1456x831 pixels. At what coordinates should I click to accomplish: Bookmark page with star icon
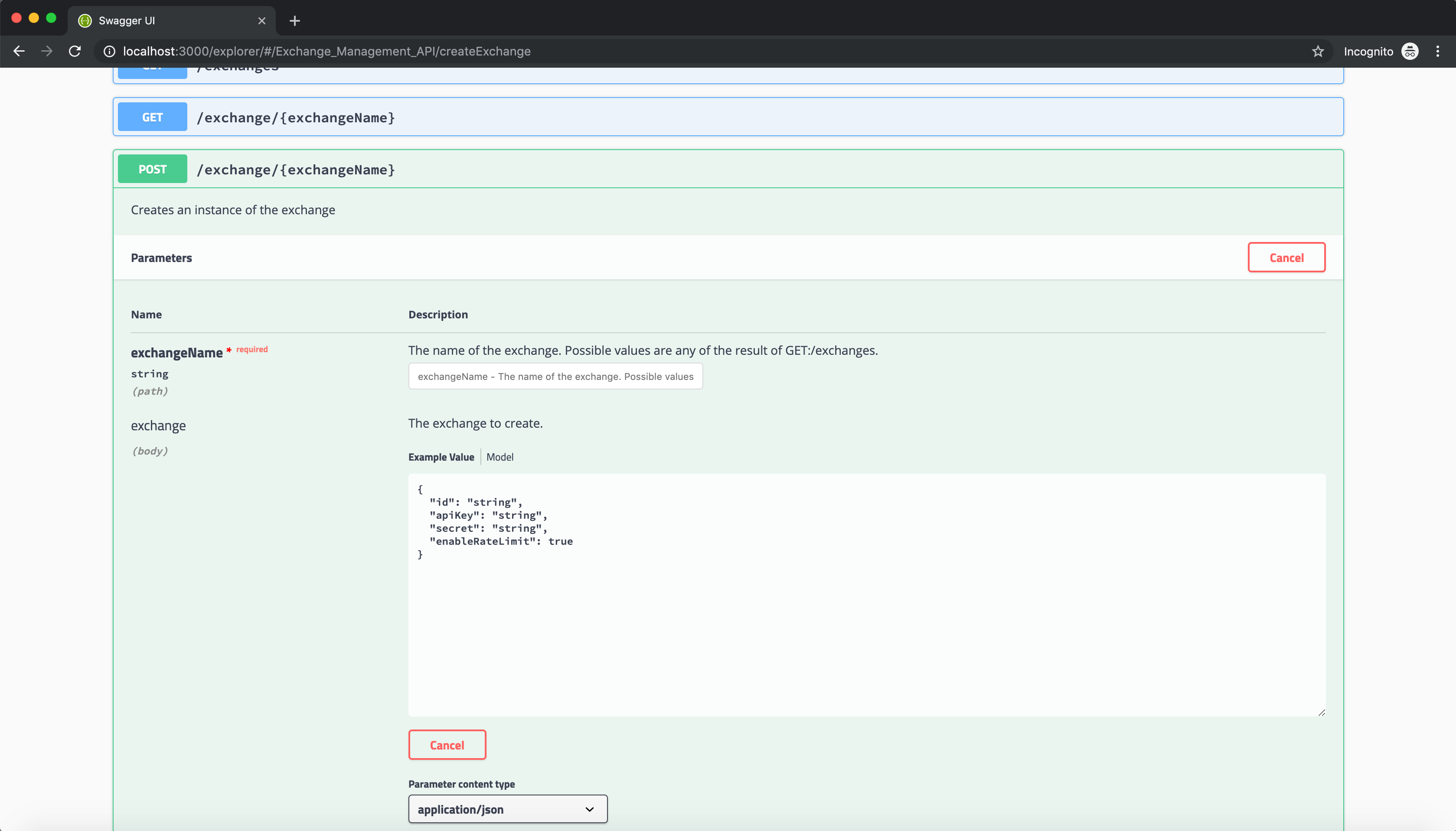(1317, 51)
